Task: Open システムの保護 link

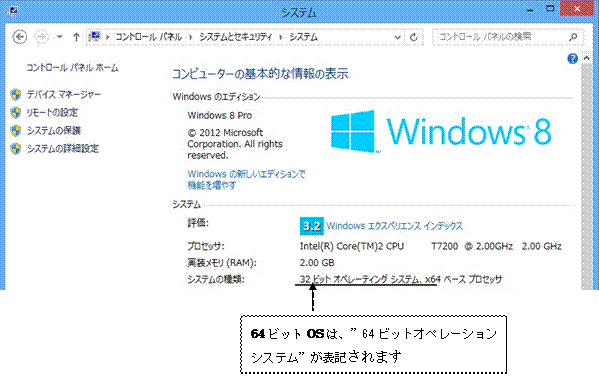Action: coord(54,130)
